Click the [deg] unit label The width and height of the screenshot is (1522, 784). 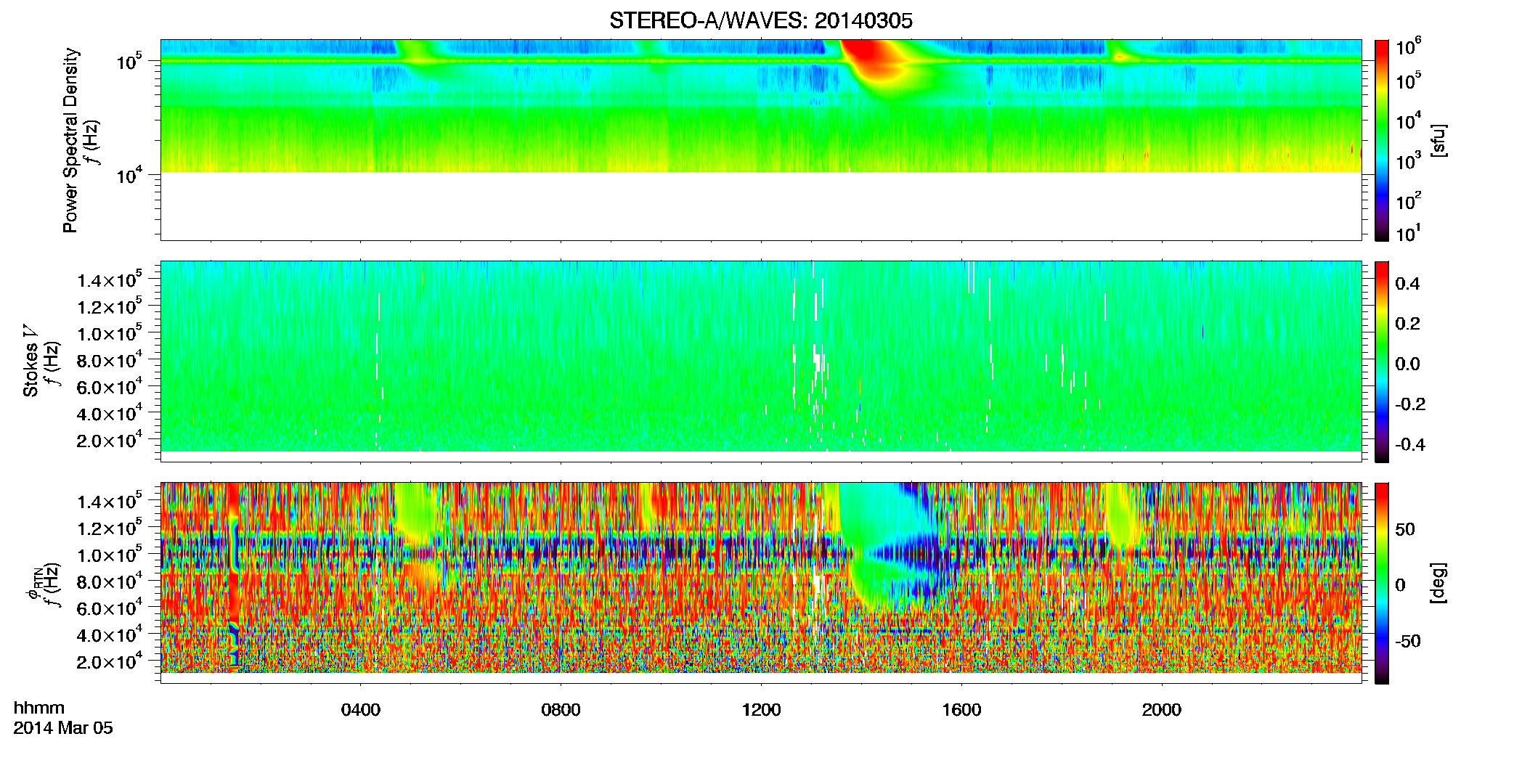click(1438, 583)
